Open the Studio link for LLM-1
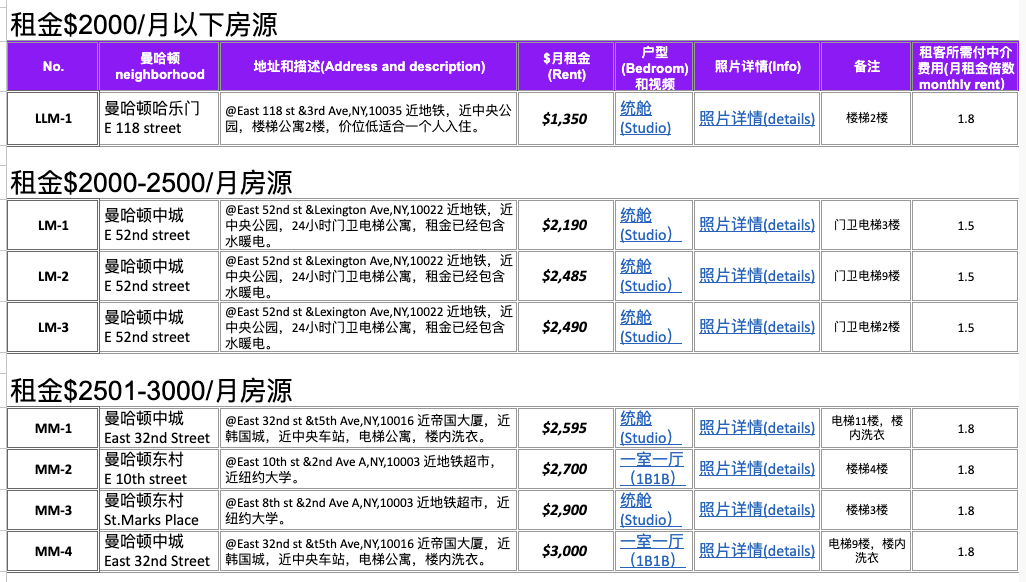 point(650,118)
